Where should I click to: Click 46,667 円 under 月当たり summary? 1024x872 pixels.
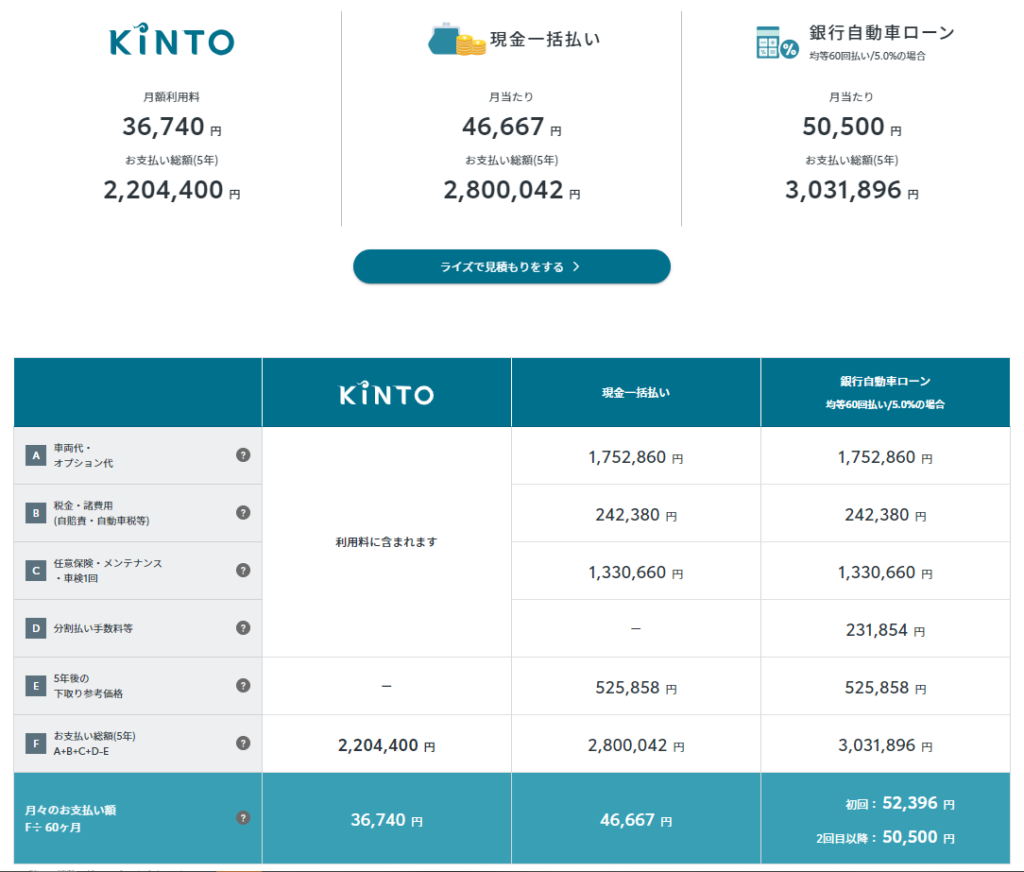point(512,127)
